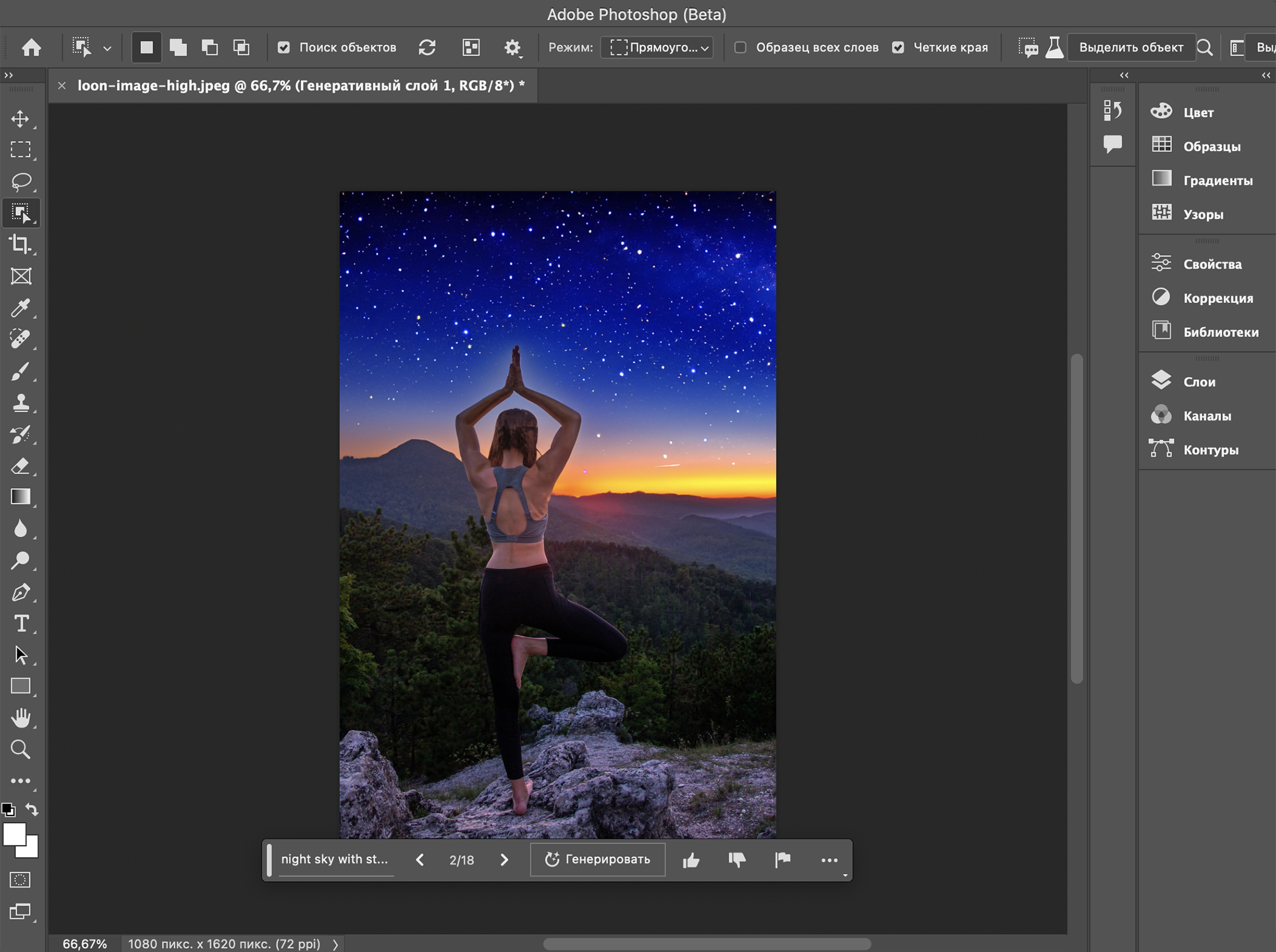Choose Subtract from selection mode
1276x952 pixels.
[209, 47]
